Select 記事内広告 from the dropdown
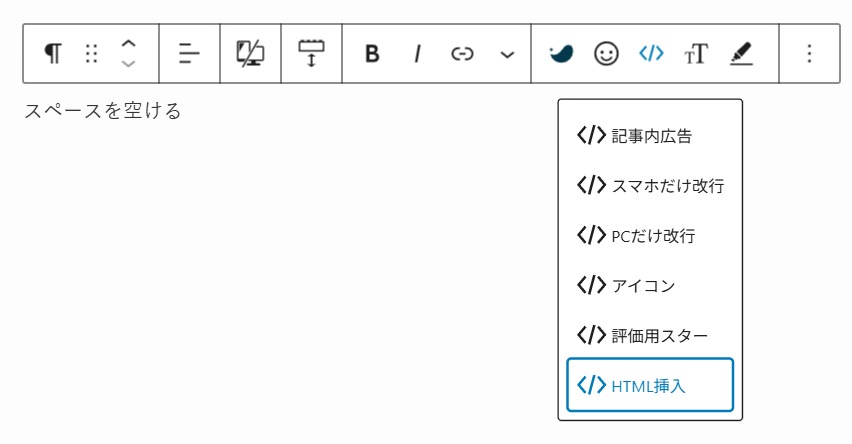 650,135
